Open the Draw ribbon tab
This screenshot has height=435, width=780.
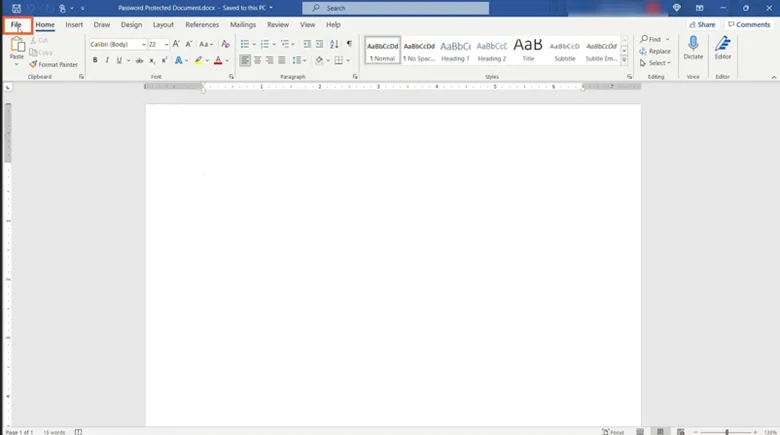101,25
